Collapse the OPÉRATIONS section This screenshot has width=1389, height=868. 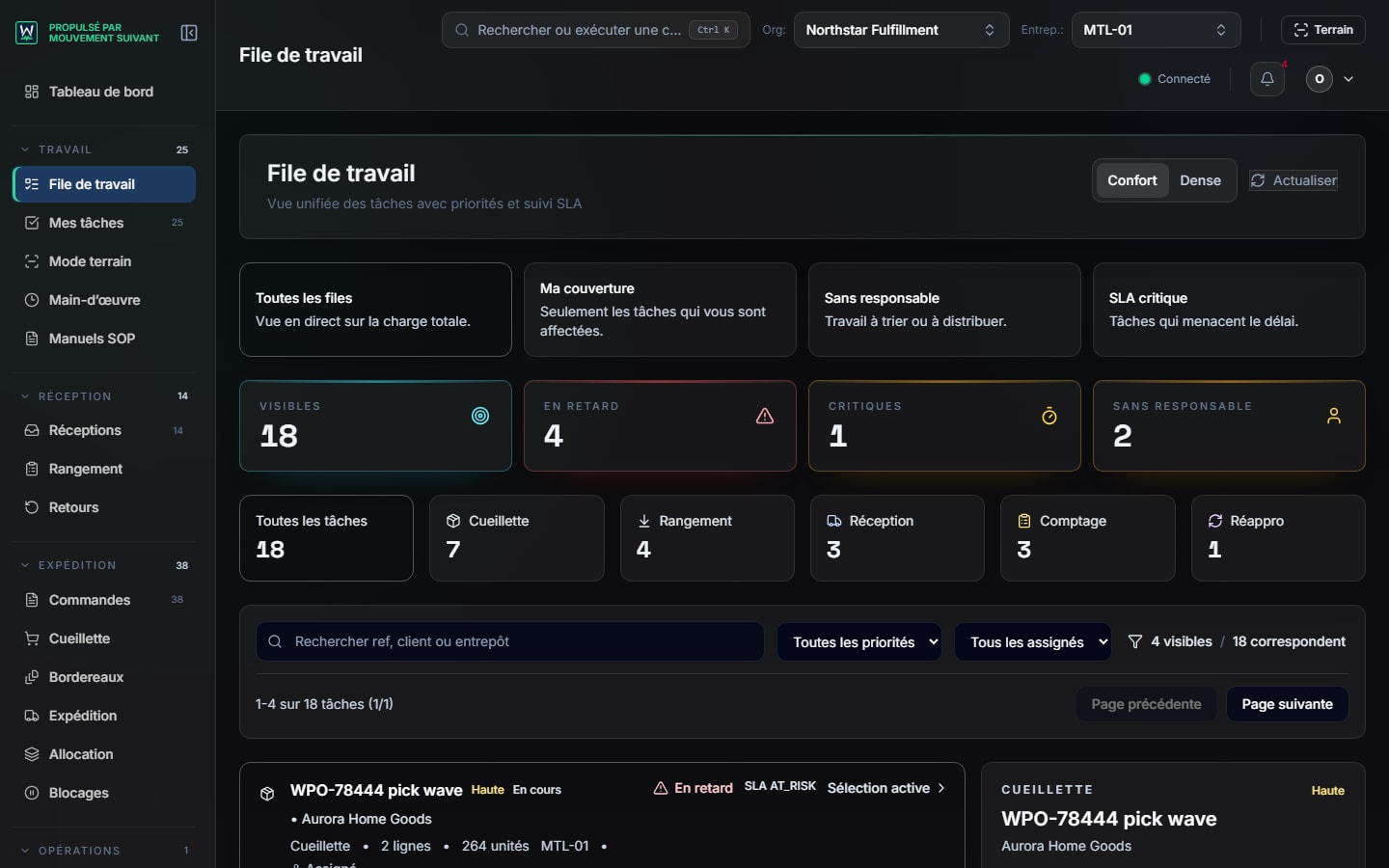click(103, 851)
